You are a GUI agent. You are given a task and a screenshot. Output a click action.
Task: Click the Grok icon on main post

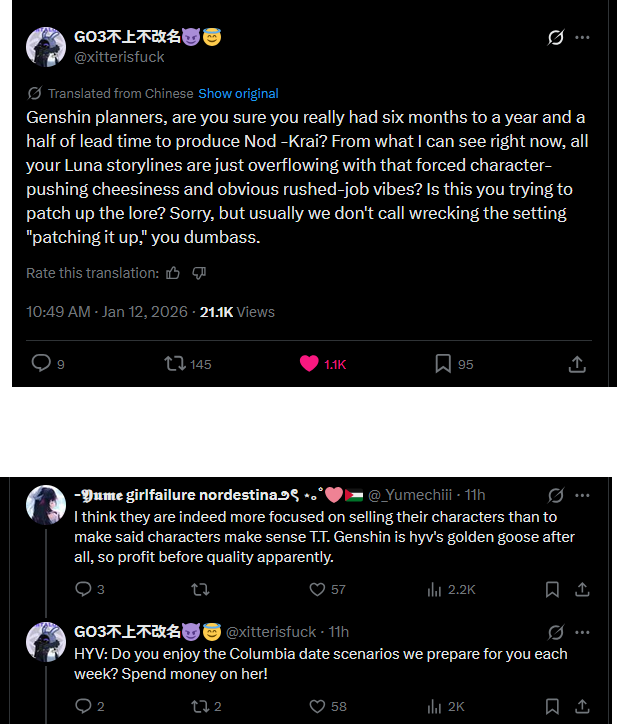556,37
